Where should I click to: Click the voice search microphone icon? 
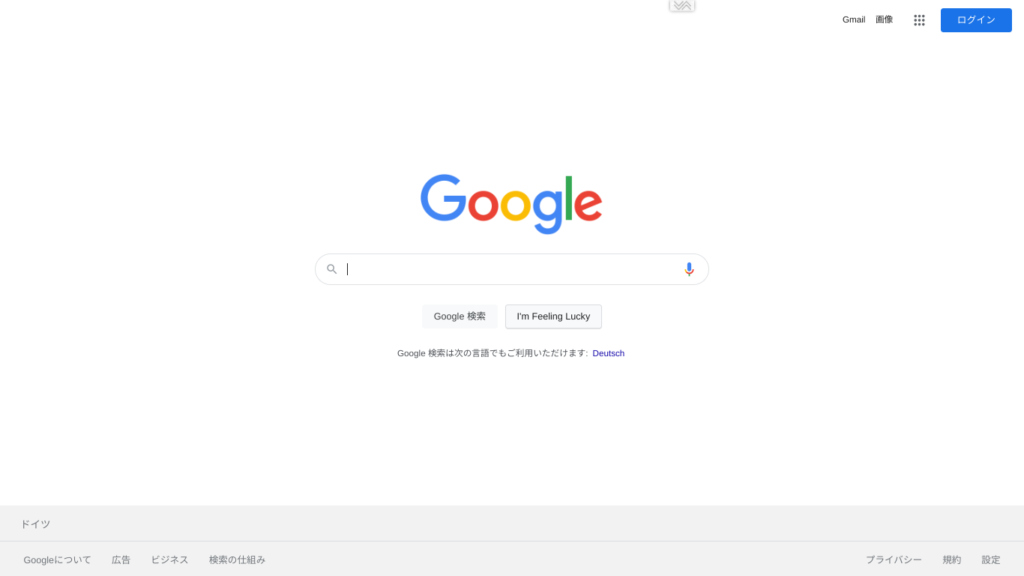point(689,269)
